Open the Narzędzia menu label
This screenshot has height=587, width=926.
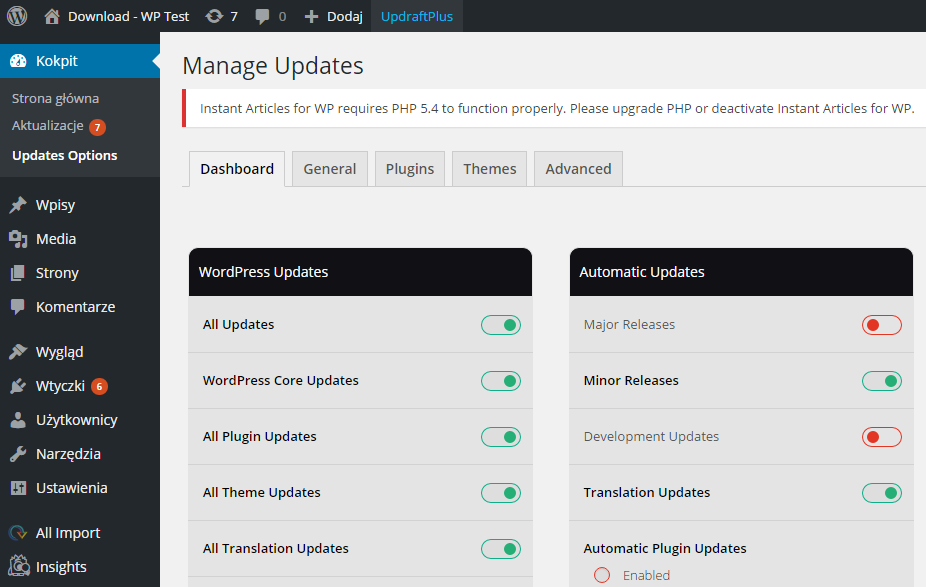pyautogui.click(x=69, y=454)
